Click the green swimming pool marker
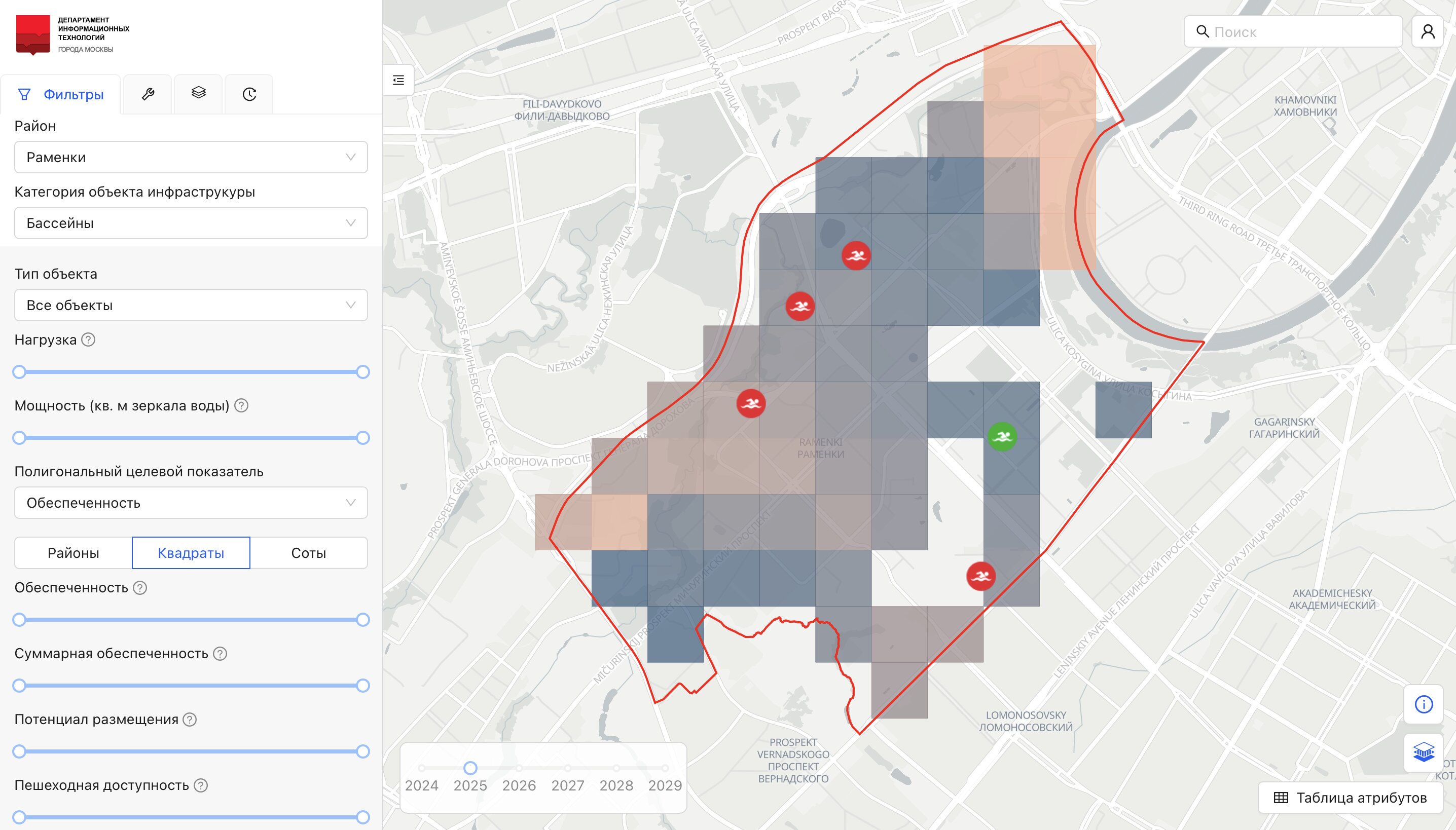This screenshot has width=1456, height=830. 1002,437
